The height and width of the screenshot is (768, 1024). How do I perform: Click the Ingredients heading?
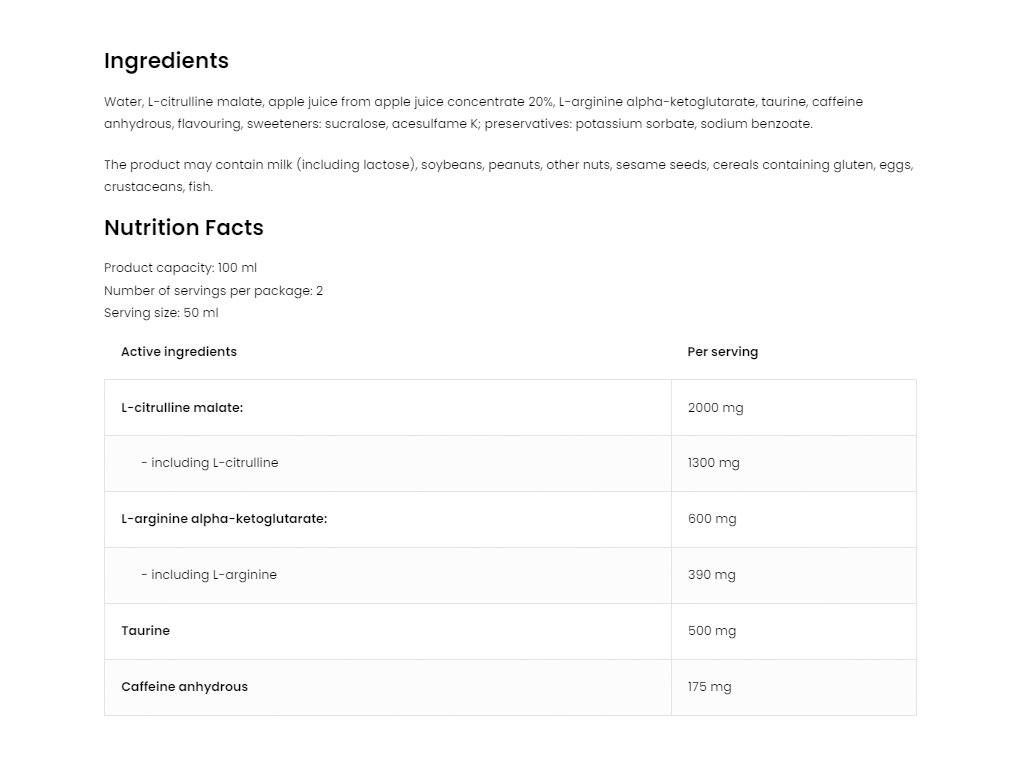tap(166, 61)
